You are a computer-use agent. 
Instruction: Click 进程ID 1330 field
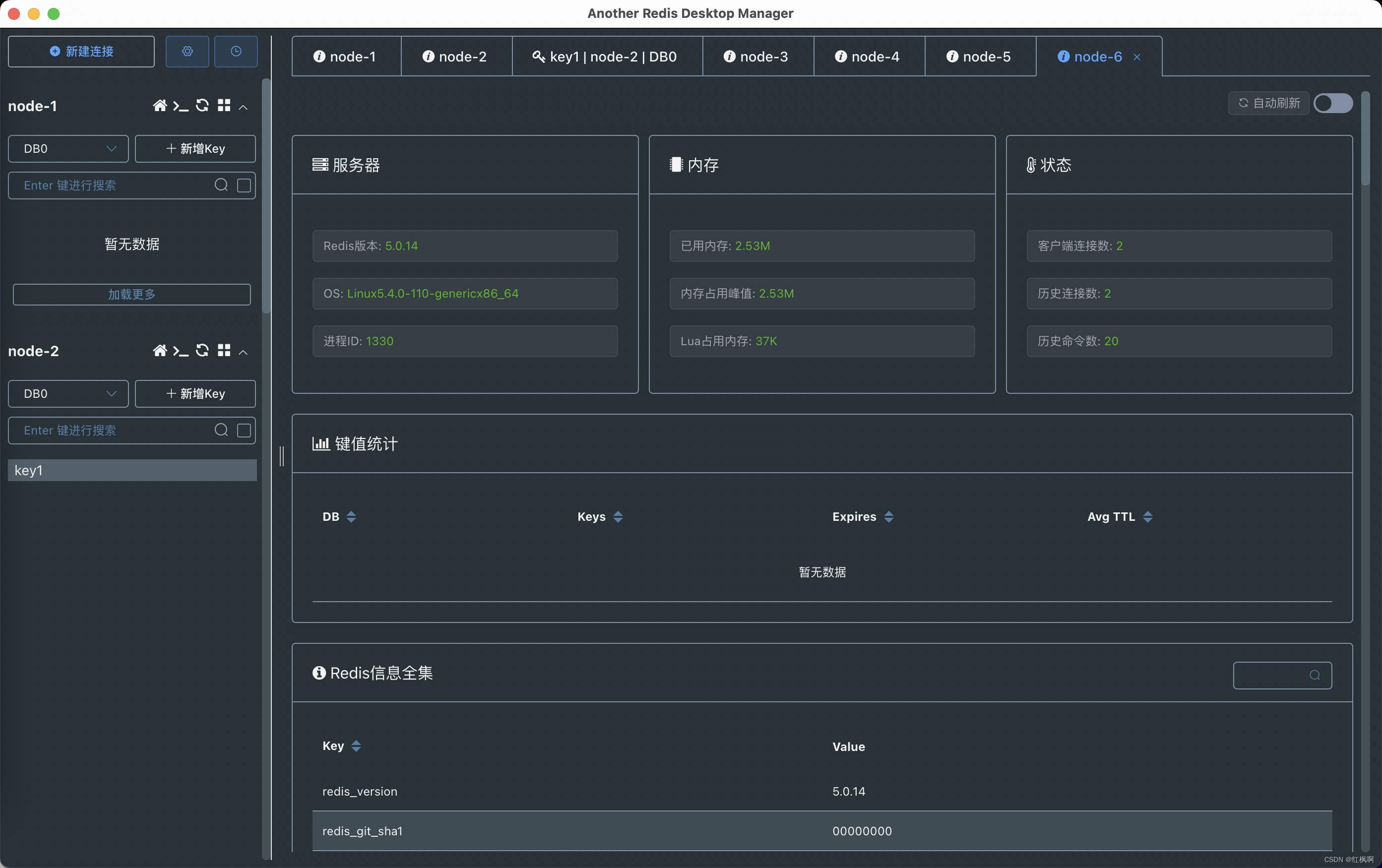(x=465, y=341)
